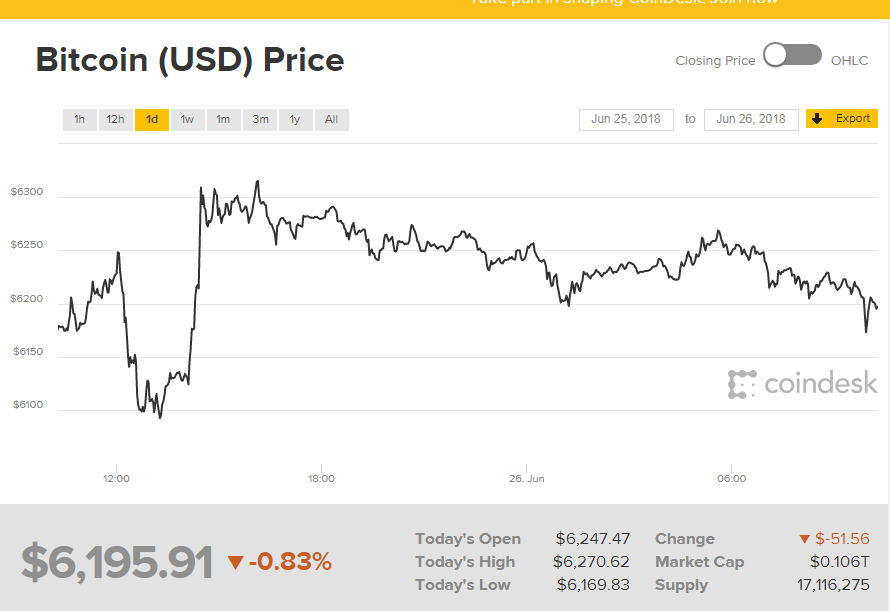890x611 pixels.
Task: Select the 1h time range
Action: [x=79, y=120]
